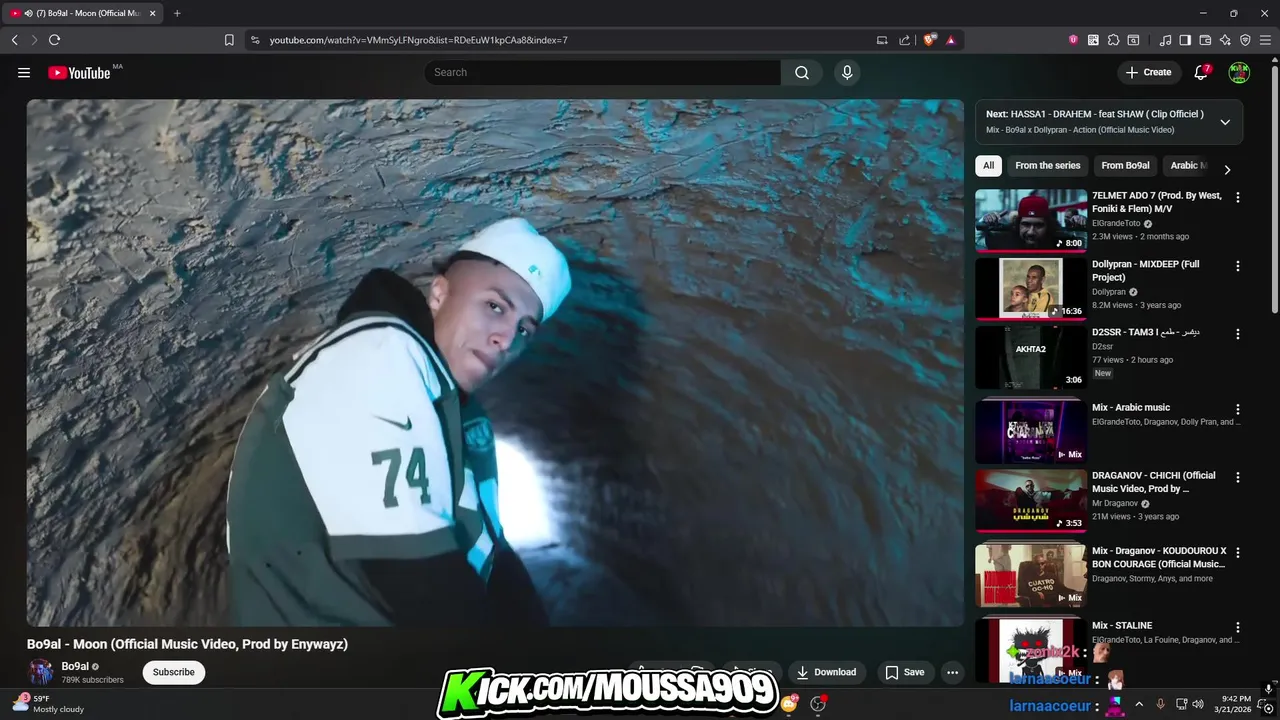Select the All filter chip
The height and width of the screenshot is (720, 1280).
(988, 166)
